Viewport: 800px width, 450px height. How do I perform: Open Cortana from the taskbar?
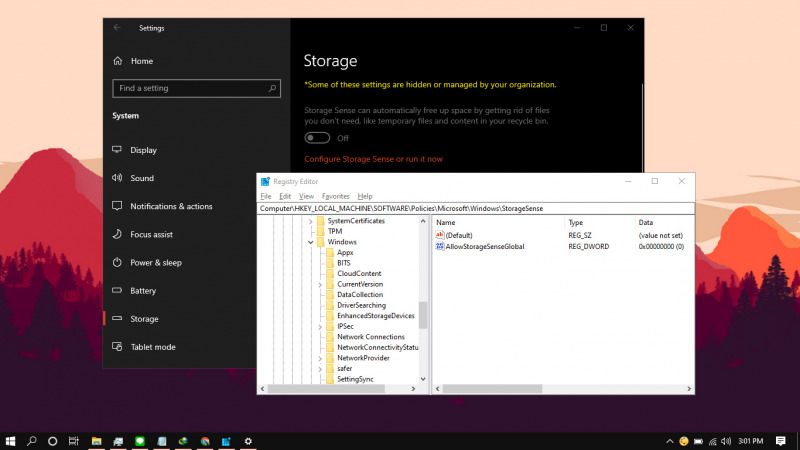(52, 441)
